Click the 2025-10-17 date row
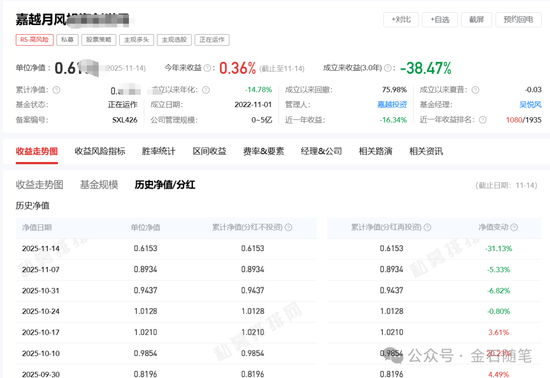The width and height of the screenshot is (550, 378). pyautogui.click(x=41, y=333)
